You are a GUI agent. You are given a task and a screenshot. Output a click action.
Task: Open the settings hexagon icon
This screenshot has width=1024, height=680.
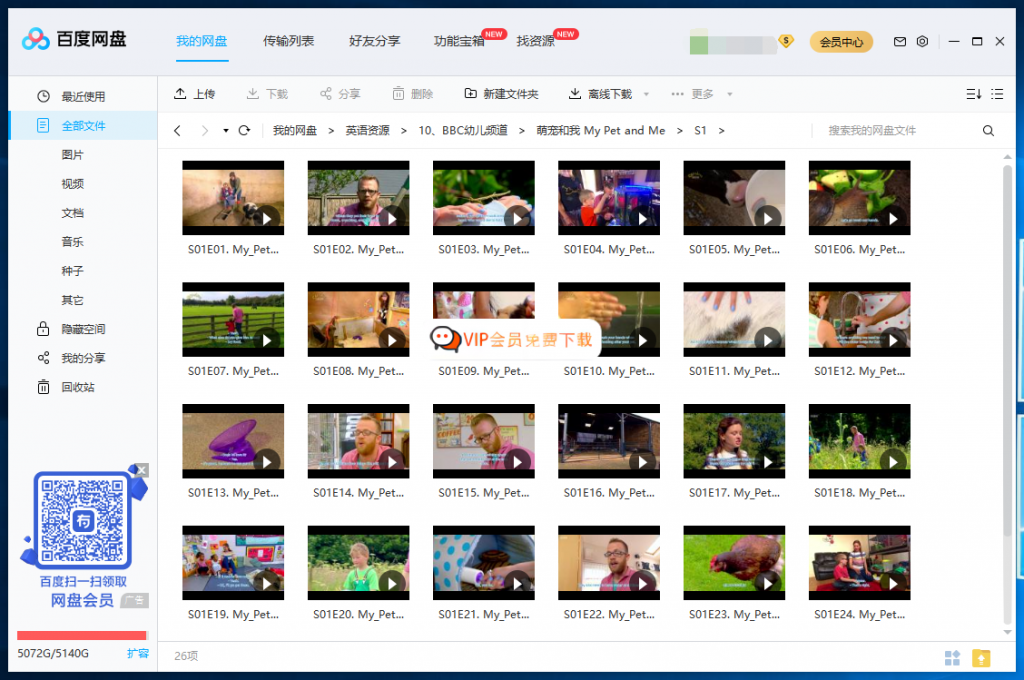[922, 41]
